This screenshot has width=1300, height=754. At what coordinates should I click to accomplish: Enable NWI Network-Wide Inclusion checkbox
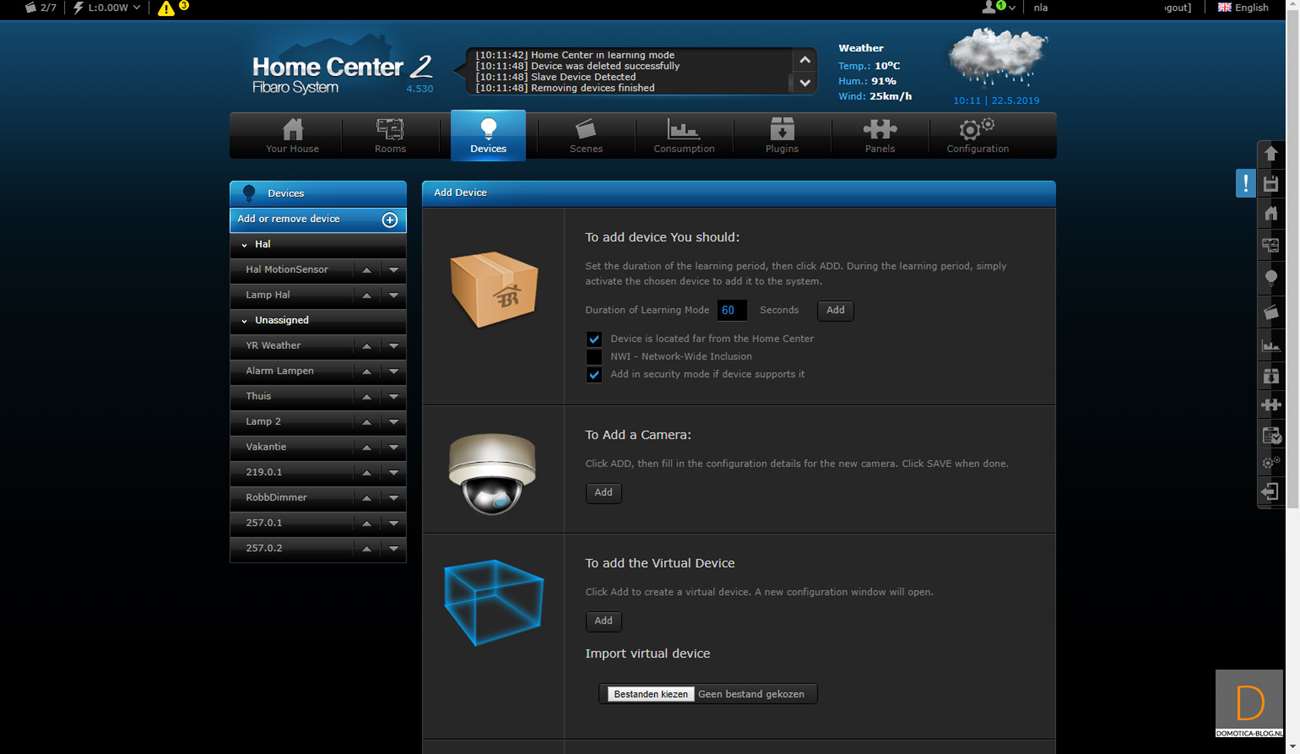click(x=594, y=357)
